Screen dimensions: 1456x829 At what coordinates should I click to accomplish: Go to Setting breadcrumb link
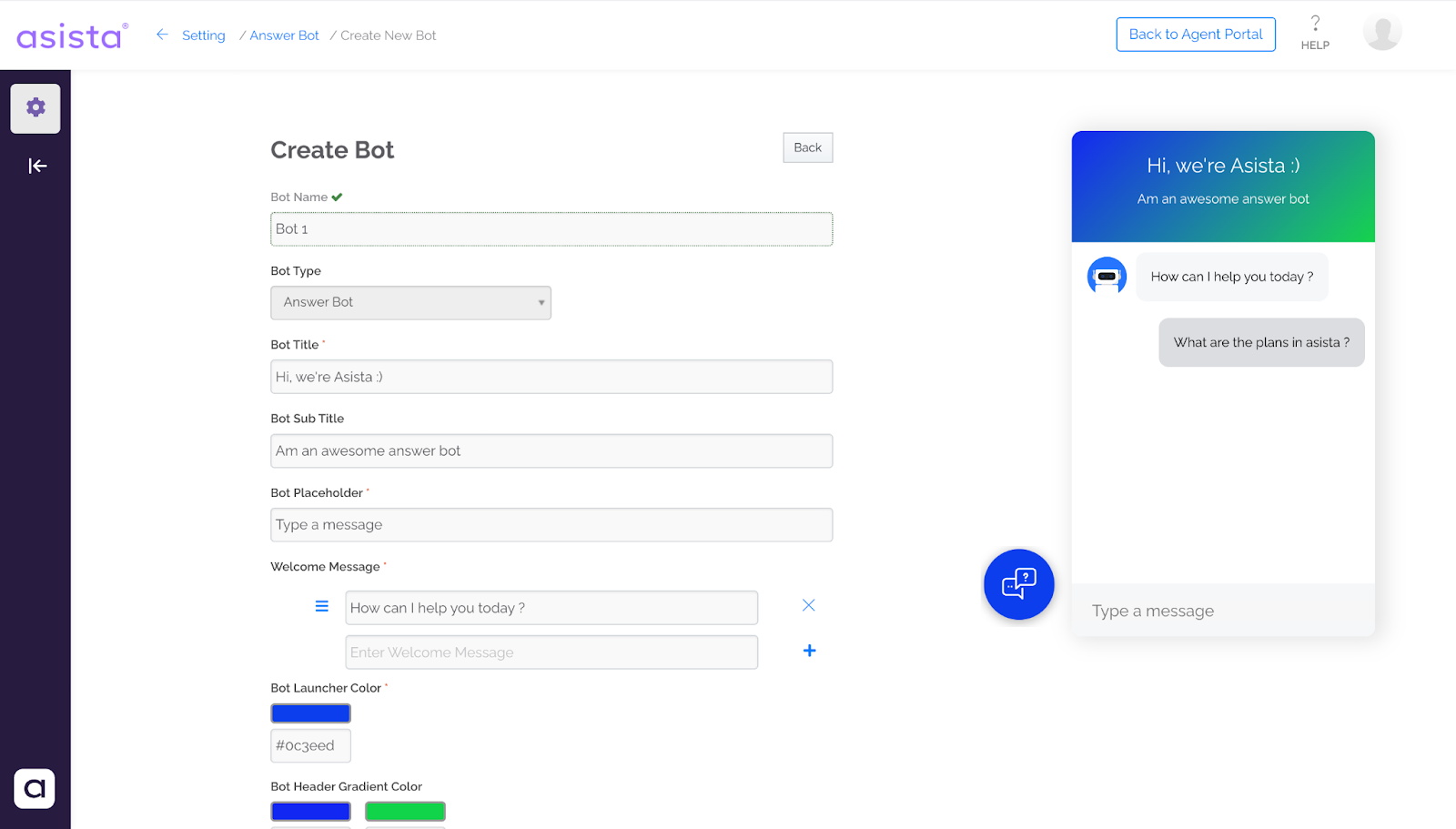click(x=204, y=35)
